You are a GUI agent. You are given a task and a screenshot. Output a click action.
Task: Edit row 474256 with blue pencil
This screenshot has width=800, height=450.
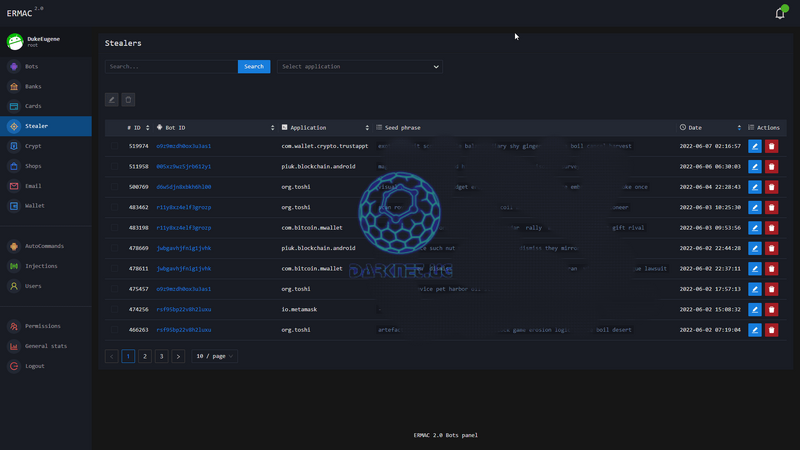755,309
